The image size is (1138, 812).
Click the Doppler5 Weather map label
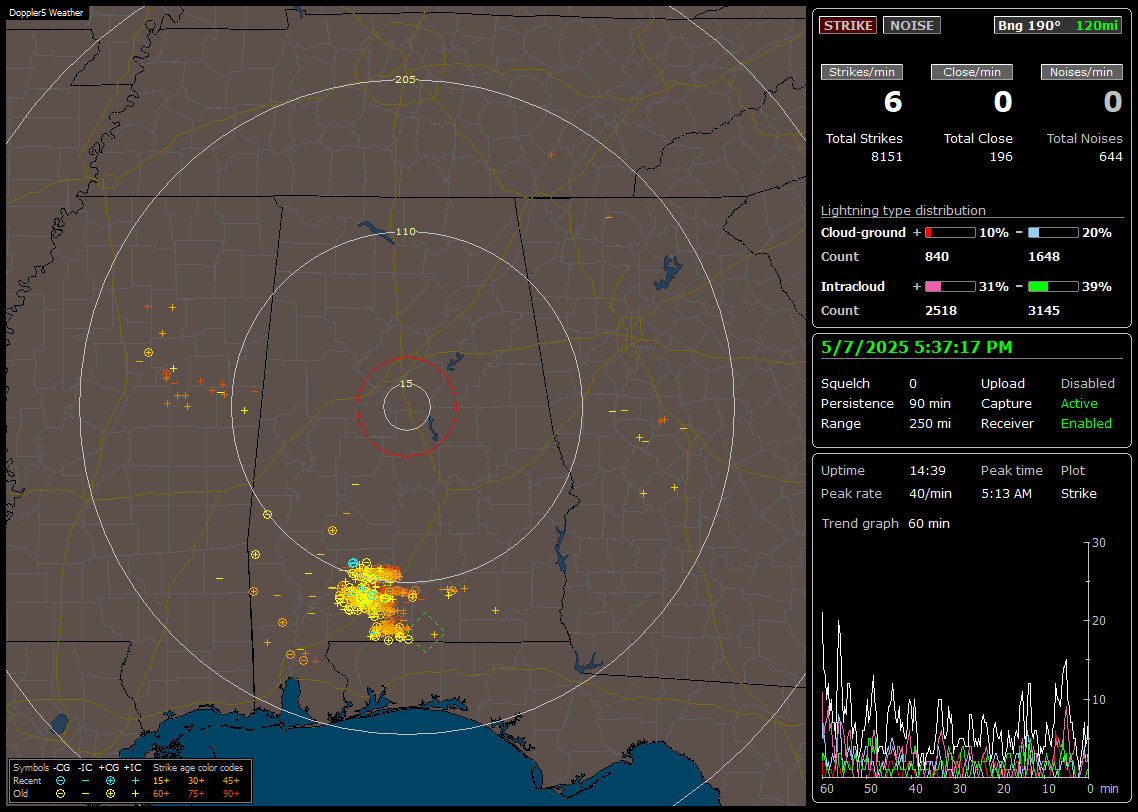(46, 13)
